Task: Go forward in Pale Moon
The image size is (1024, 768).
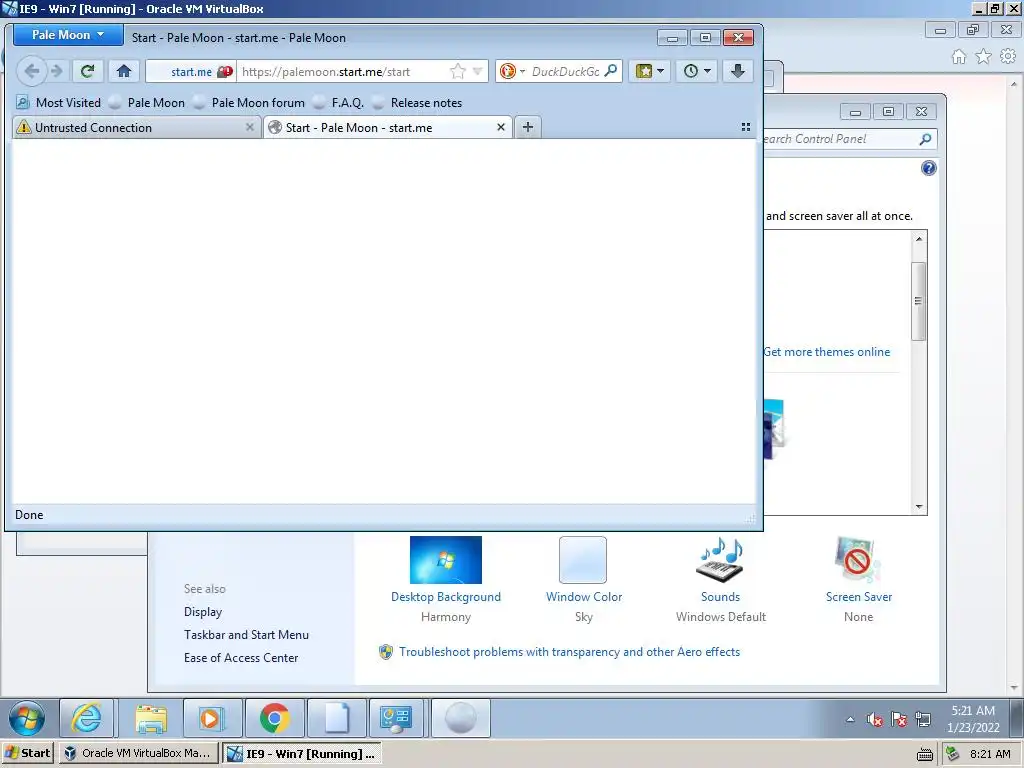Action: 57,71
